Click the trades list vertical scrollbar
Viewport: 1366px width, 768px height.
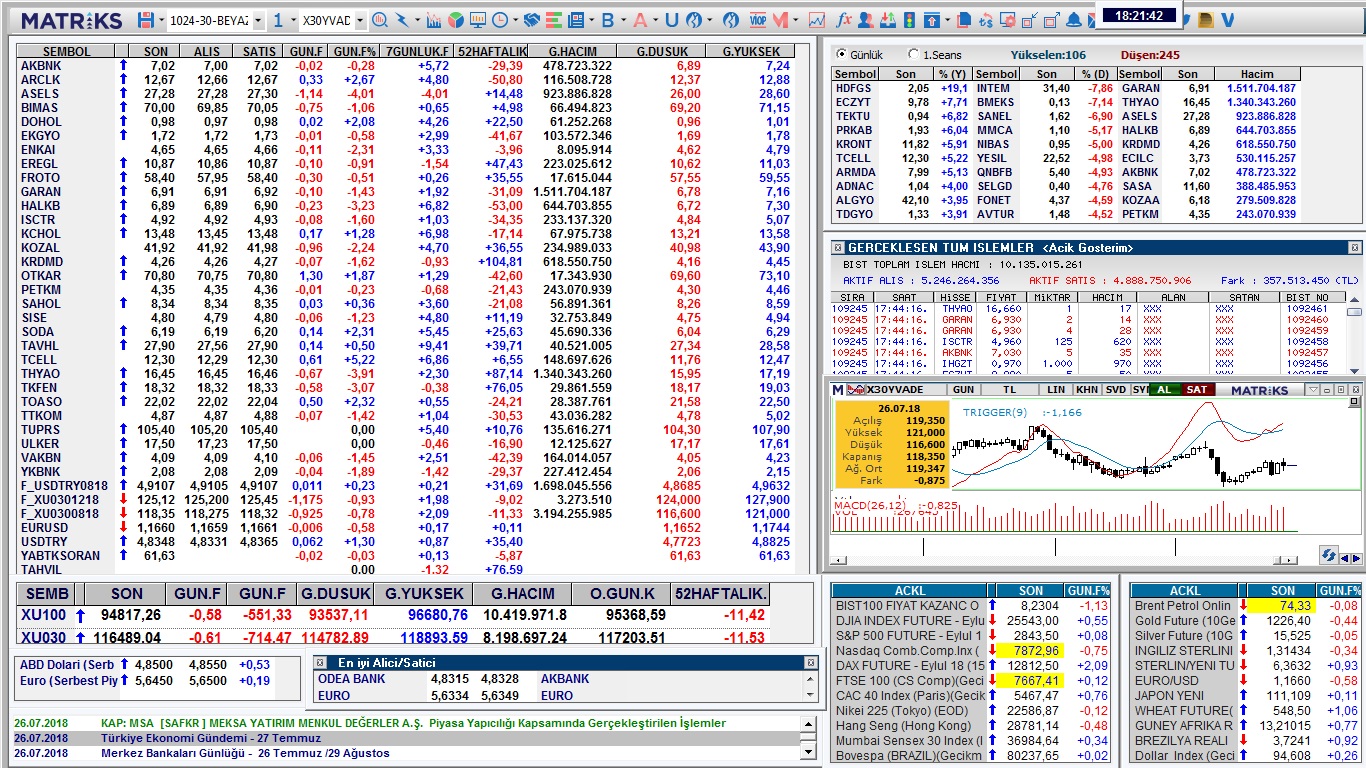coord(1354,334)
